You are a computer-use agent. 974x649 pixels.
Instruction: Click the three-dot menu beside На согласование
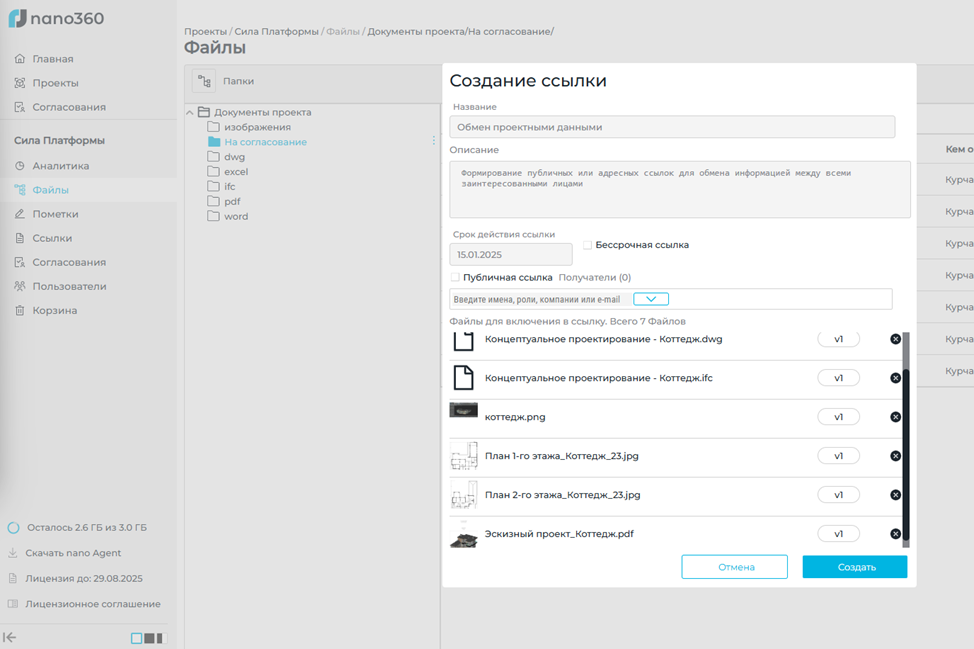tap(433, 141)
